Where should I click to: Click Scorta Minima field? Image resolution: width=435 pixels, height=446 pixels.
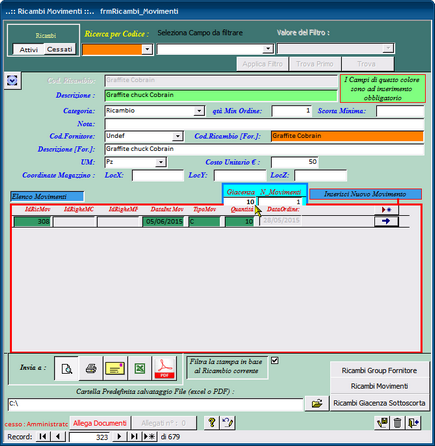(x=400, y=111)
